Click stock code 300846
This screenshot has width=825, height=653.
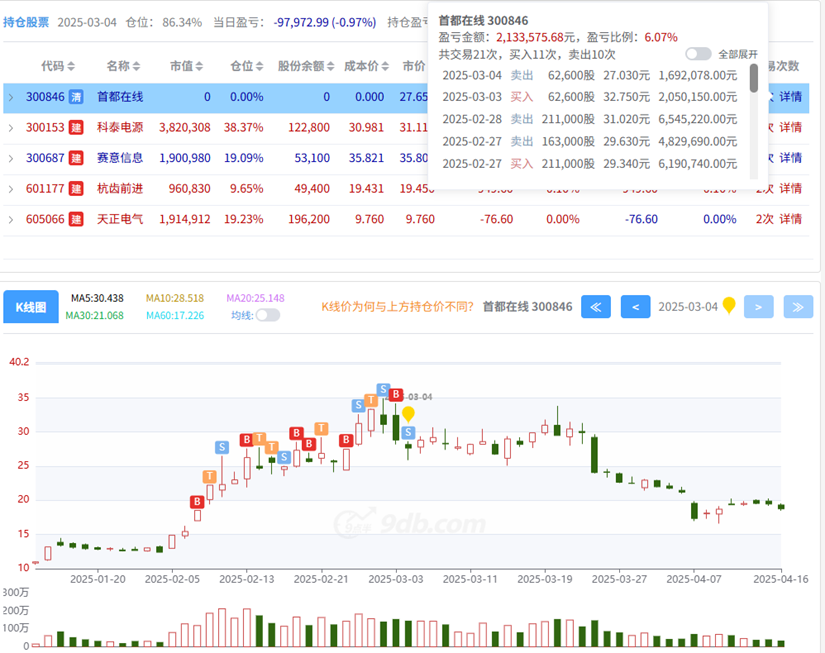45,97
